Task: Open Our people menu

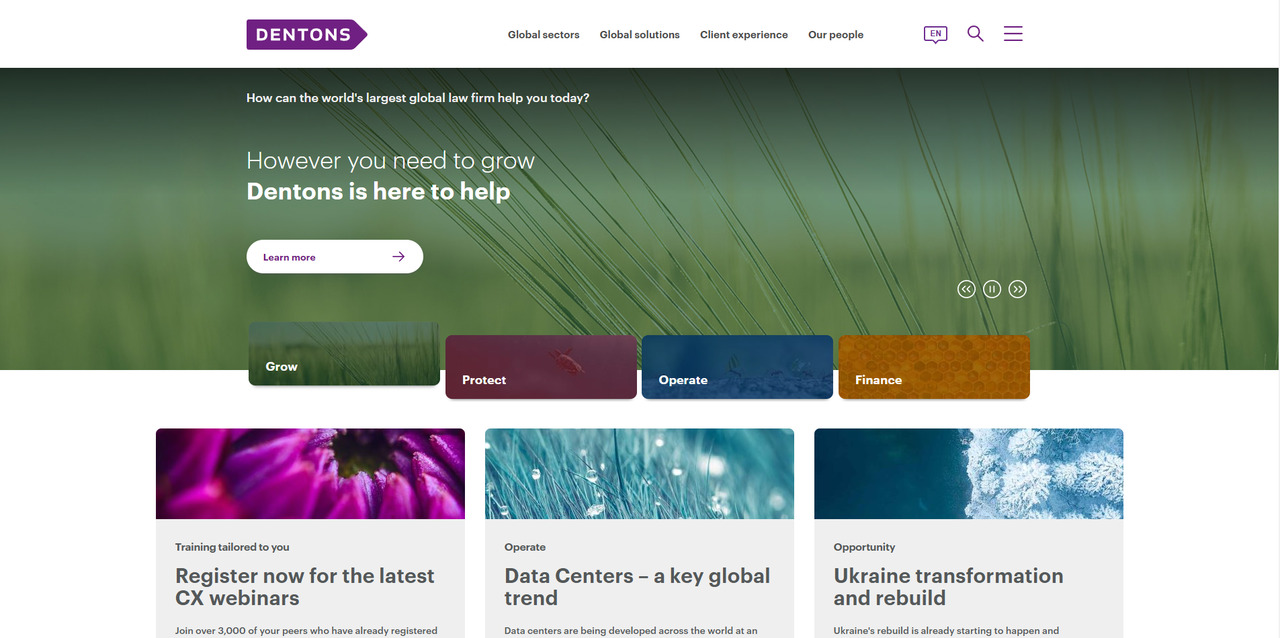Action: pos(836,34)
